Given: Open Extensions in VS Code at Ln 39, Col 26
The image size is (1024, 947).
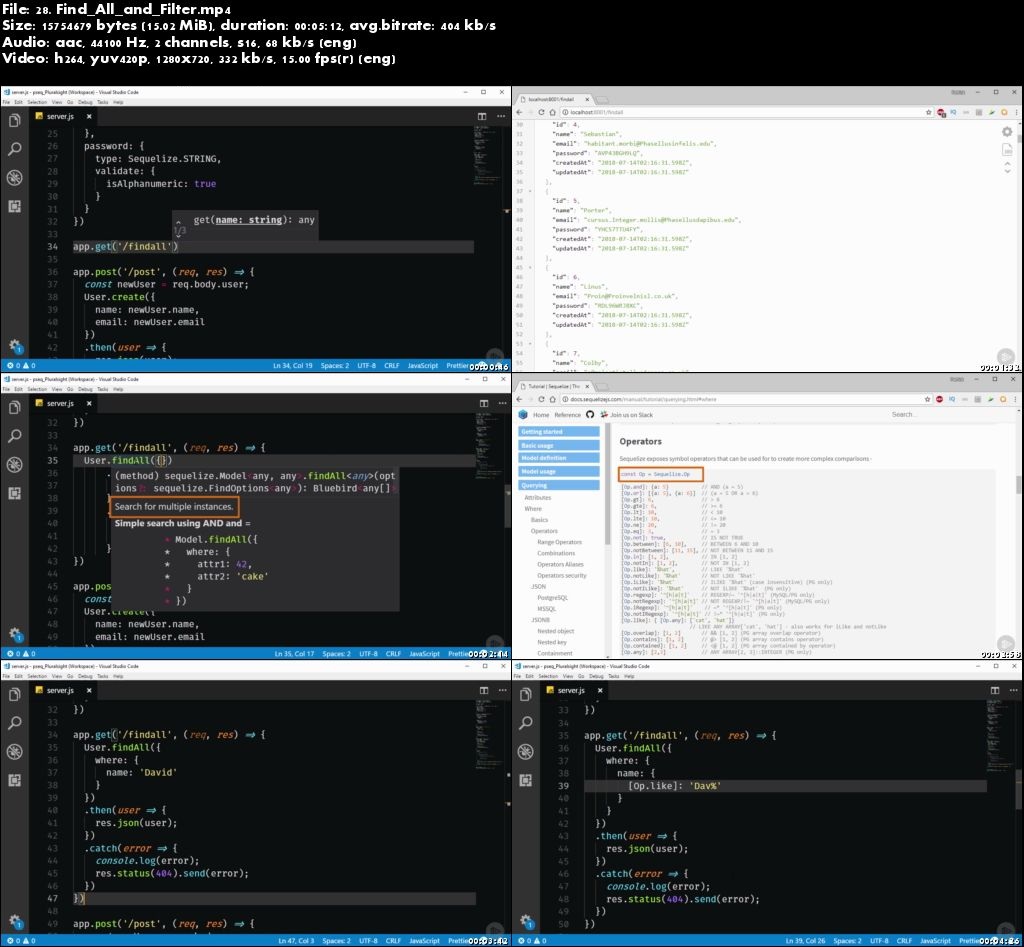Looking at the screenshot, I should pos(526,780).
